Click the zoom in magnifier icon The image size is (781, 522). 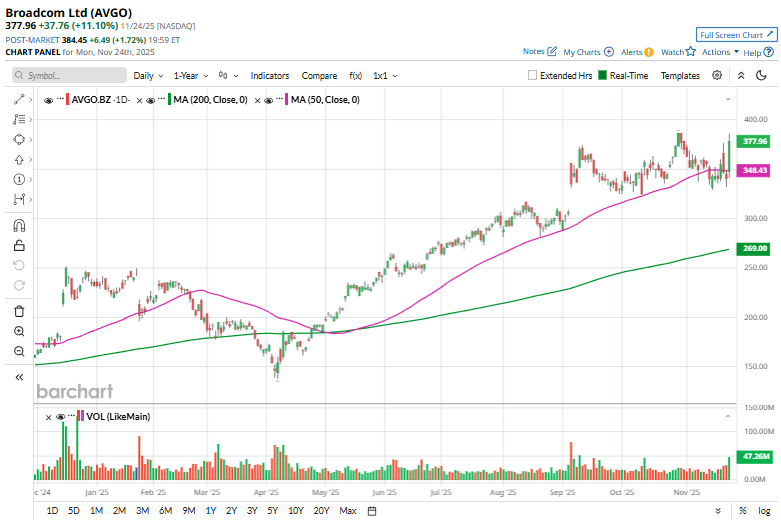tap(19, 331)
